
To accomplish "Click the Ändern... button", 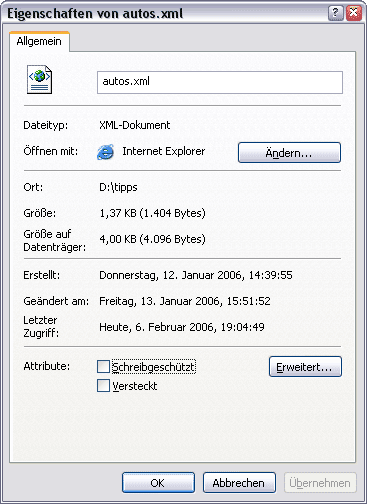I will 289,153.
